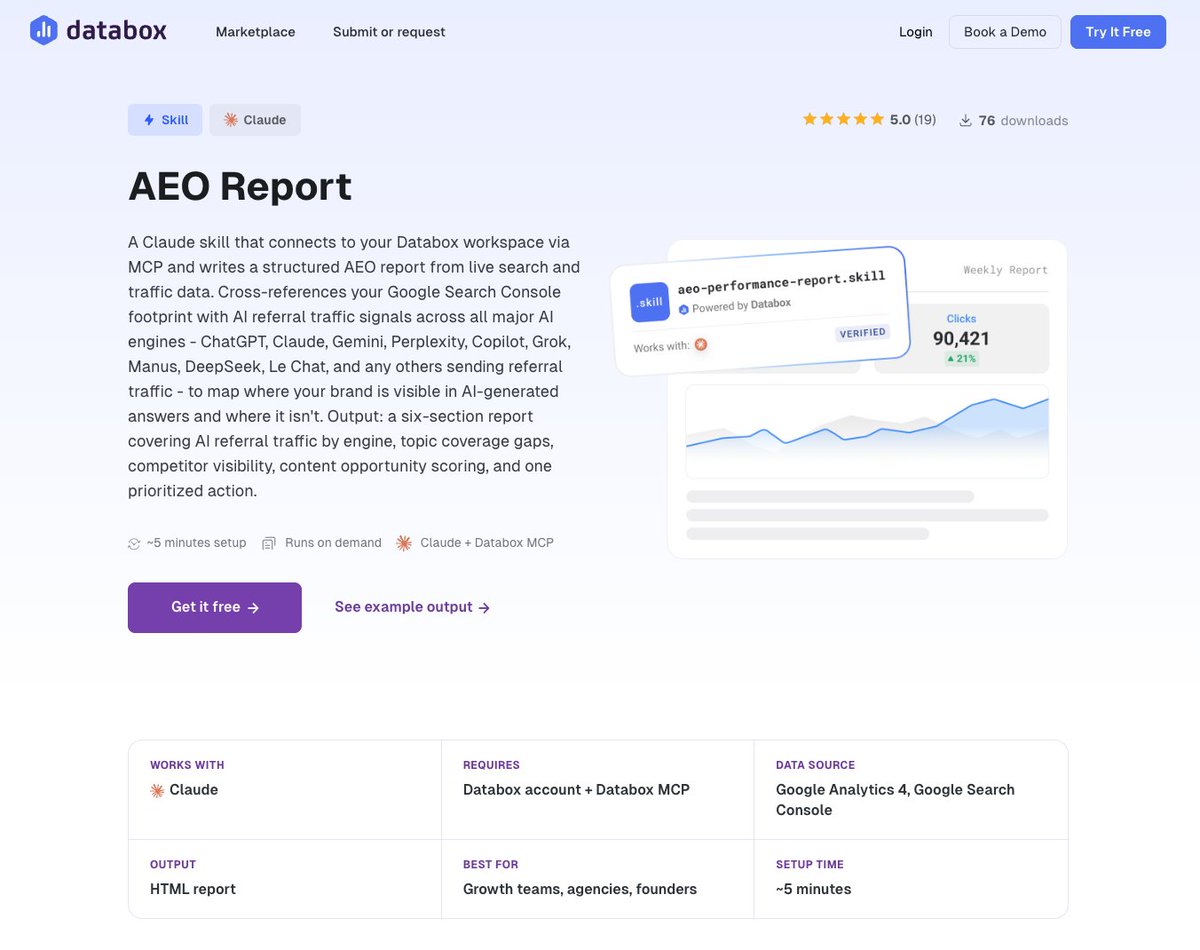
Task: Click the Databox logo icon
Action: point(43,31)
